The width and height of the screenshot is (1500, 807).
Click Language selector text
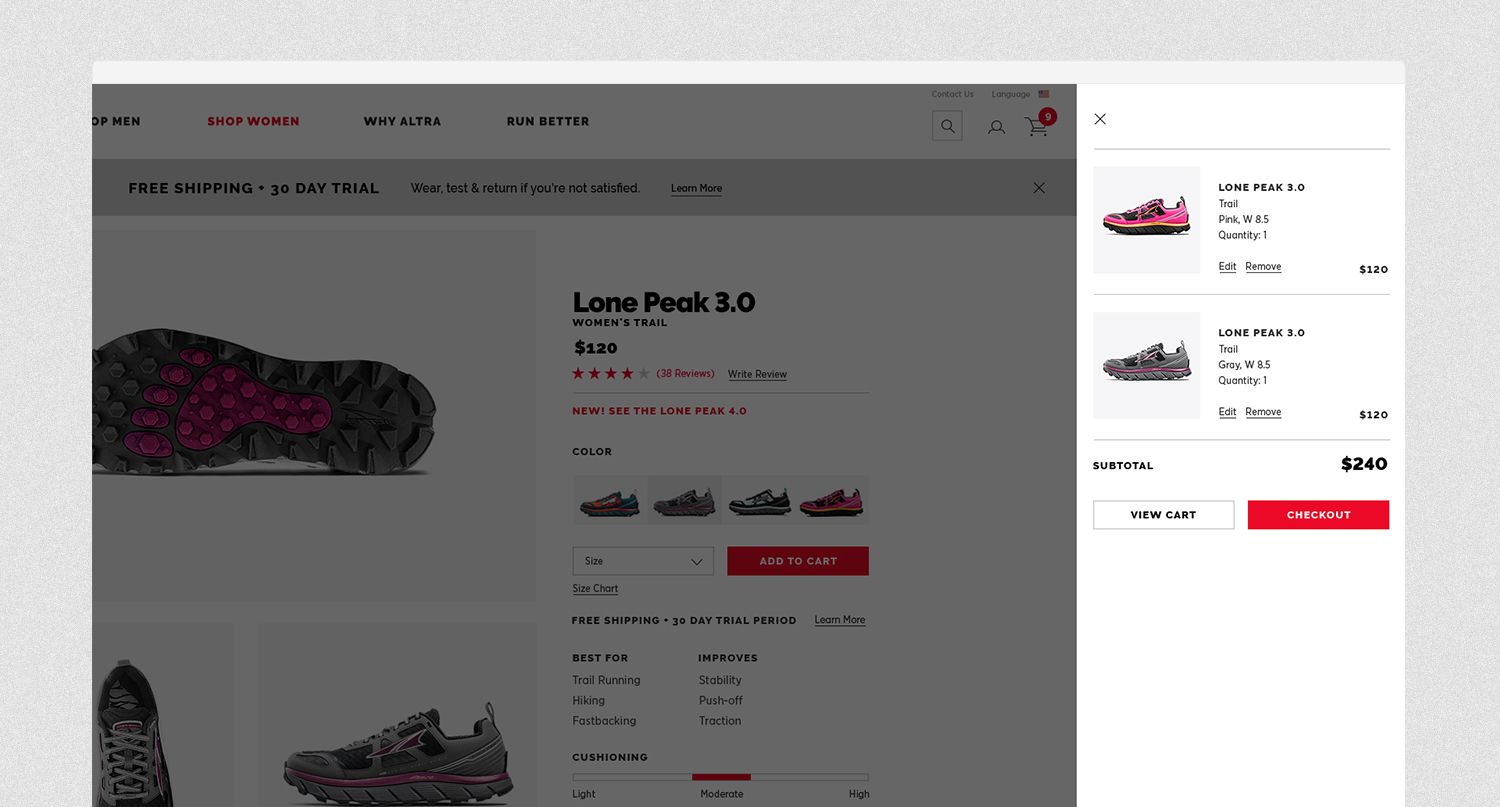(x=1010, y=94)
